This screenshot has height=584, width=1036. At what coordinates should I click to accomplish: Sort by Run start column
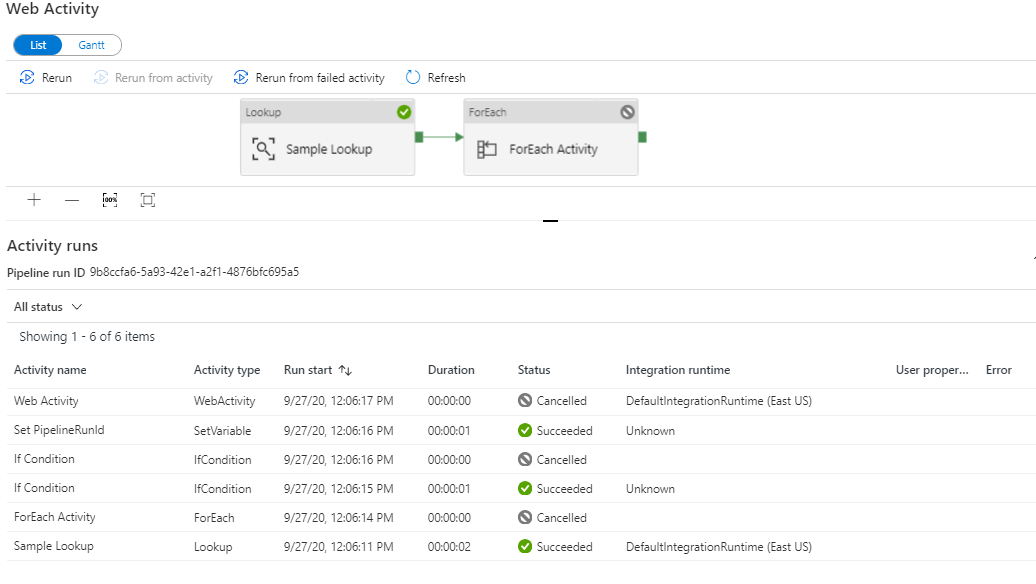(x=318, y=370)
